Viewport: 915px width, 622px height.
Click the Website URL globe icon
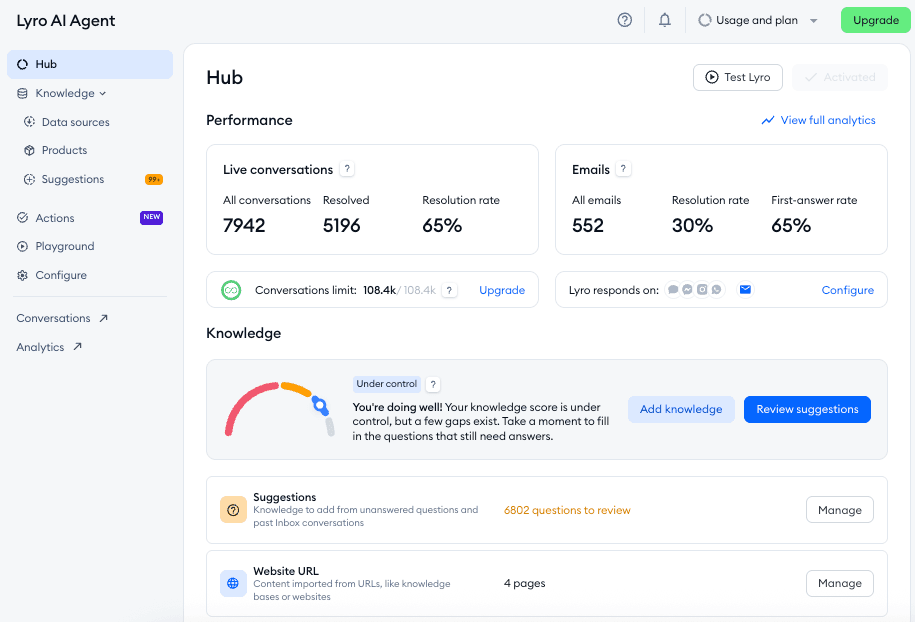(233, 583)
